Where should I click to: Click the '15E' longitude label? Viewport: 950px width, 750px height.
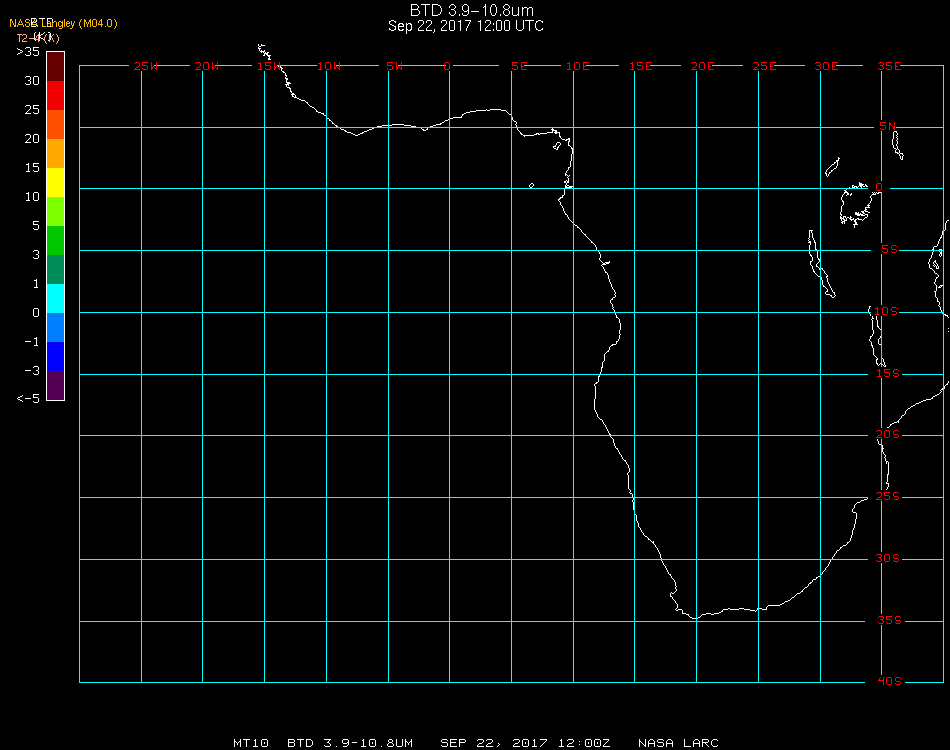pyautogui.click(x=640, y=66)
